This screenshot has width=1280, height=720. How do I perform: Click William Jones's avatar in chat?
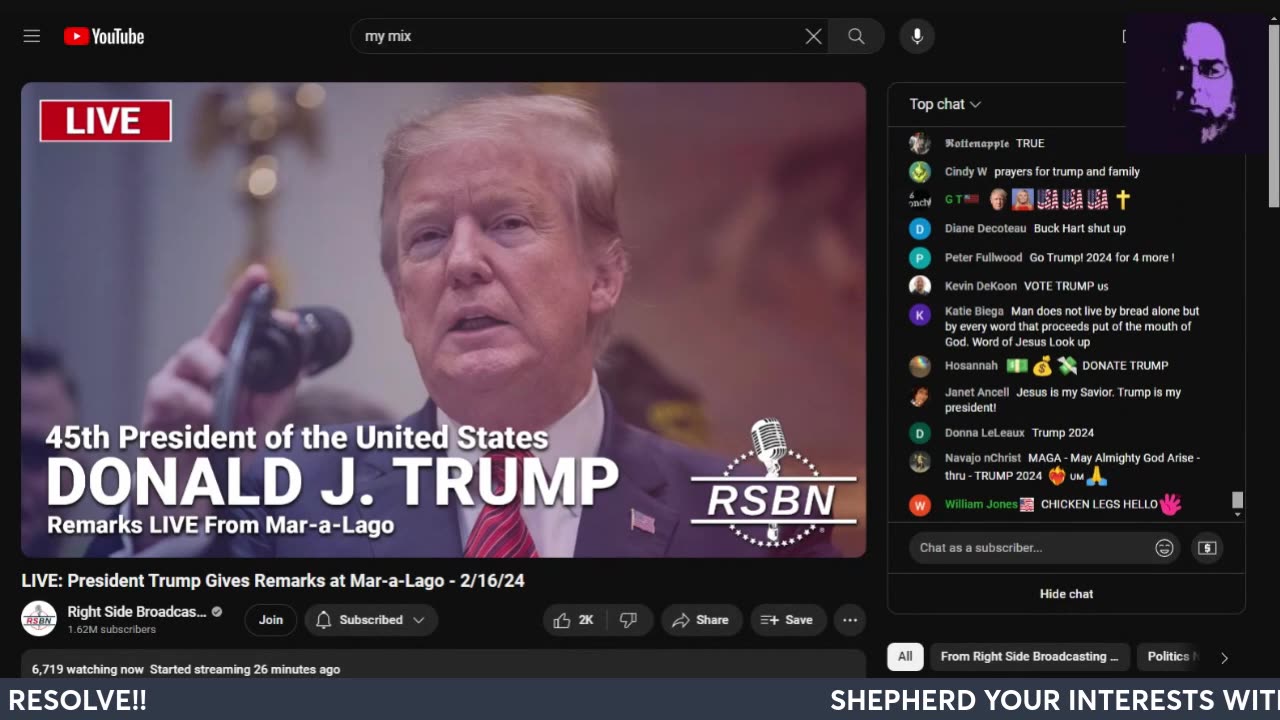pyautogui.click(x=920, y=505)
